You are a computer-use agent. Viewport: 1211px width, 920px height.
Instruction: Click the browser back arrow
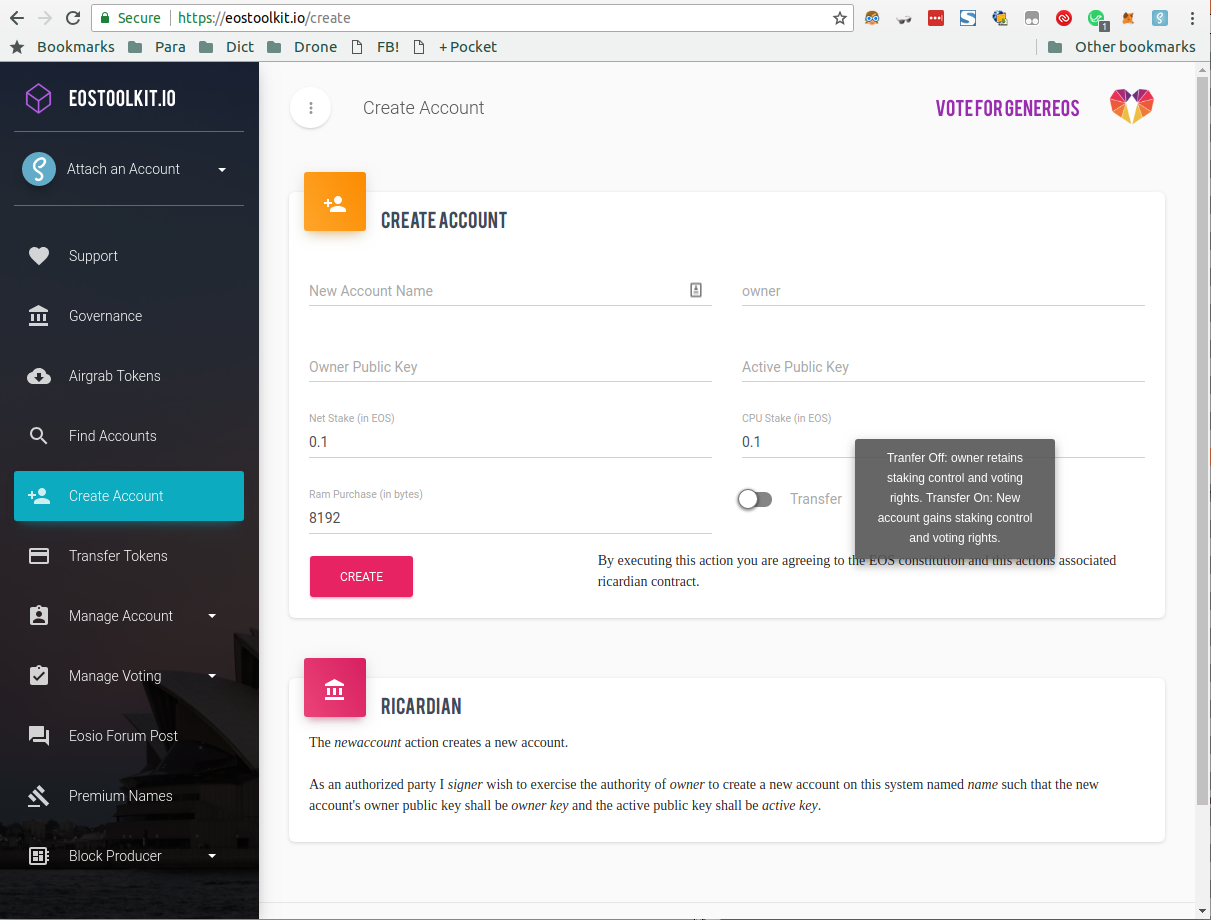coord(17,18)
